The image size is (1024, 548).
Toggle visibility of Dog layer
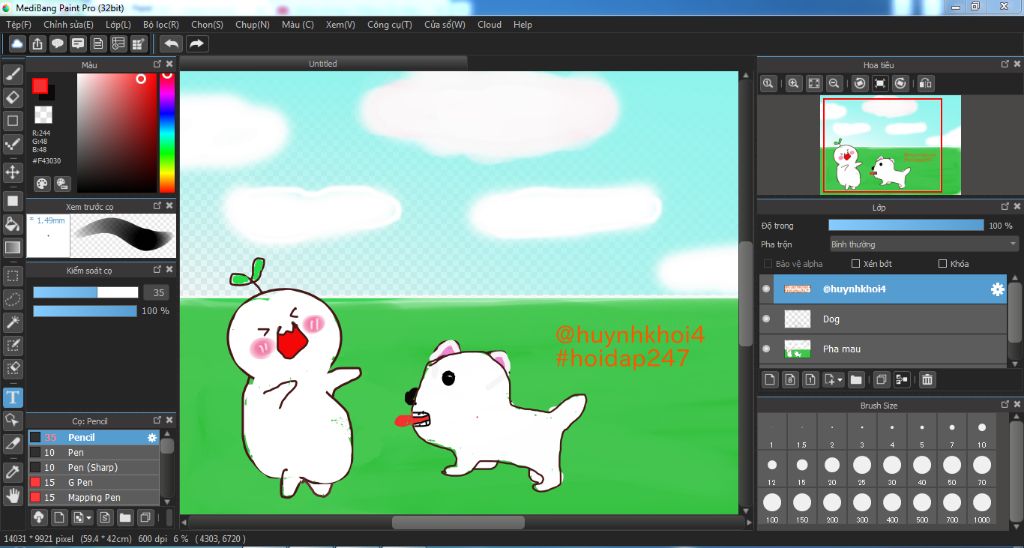pyautogui.click(x=767, y=319)
